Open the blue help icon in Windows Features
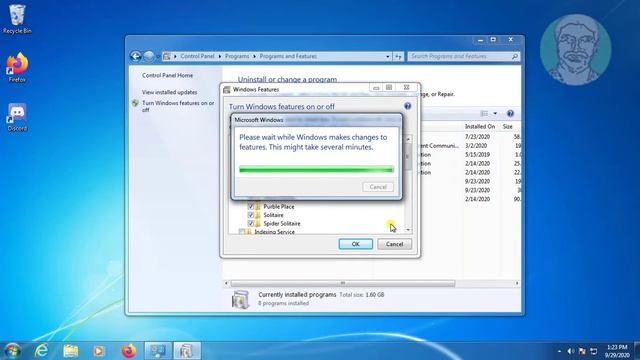The image size is (640, 360). (x=407, y=106)
